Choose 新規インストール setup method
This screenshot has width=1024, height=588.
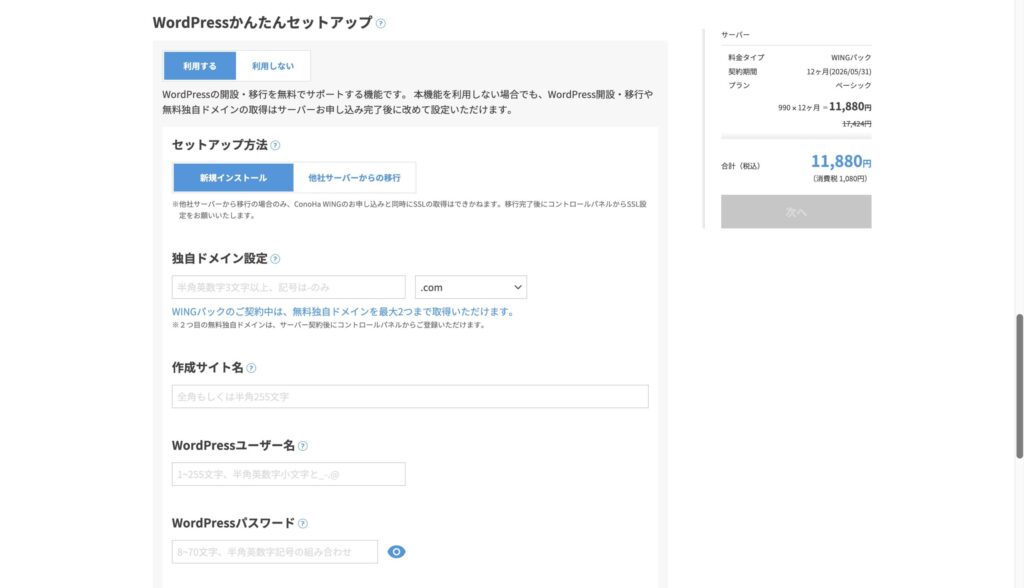click(233, 178)
